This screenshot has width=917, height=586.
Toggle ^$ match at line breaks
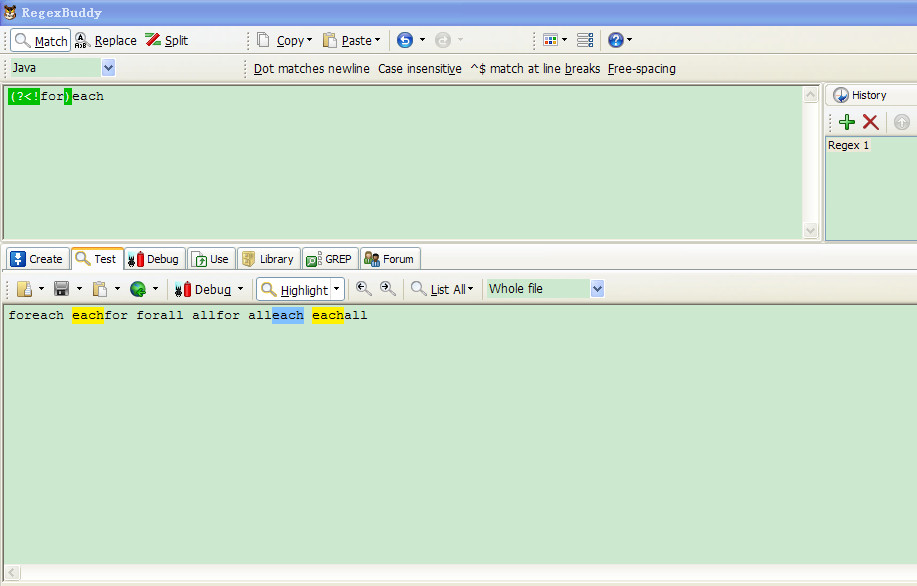point(535,68)
